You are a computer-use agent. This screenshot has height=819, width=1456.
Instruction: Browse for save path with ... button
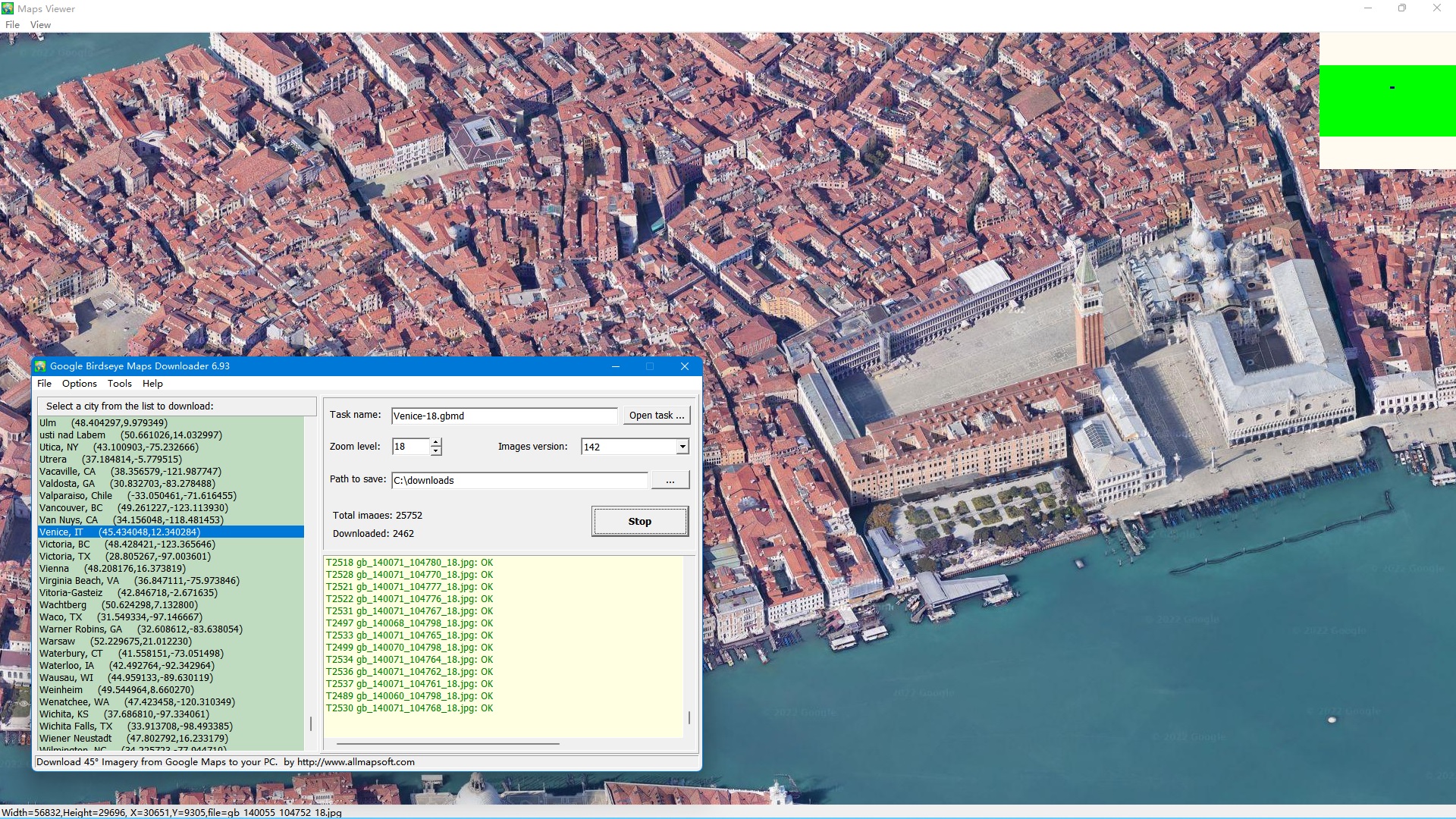pyautogui.click(x=670, y=480)
